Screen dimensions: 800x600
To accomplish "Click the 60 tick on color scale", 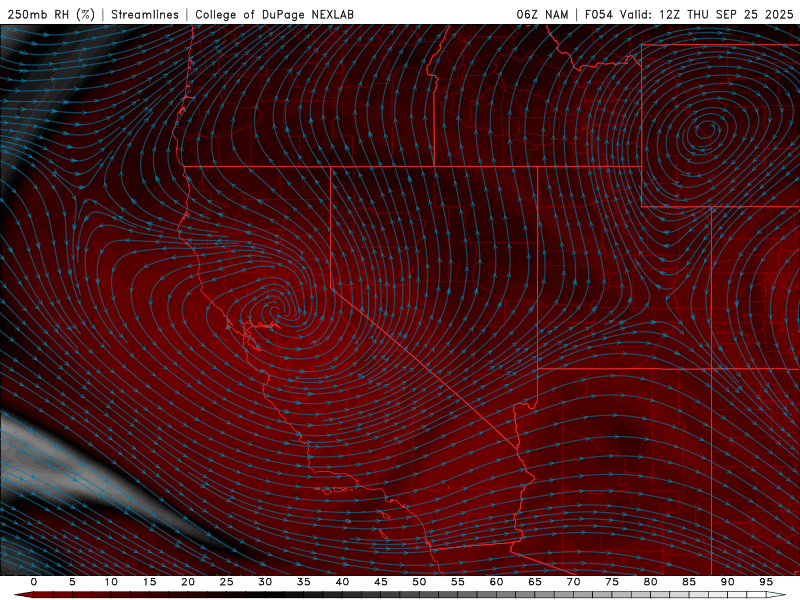I will click(x=496, y=582).
